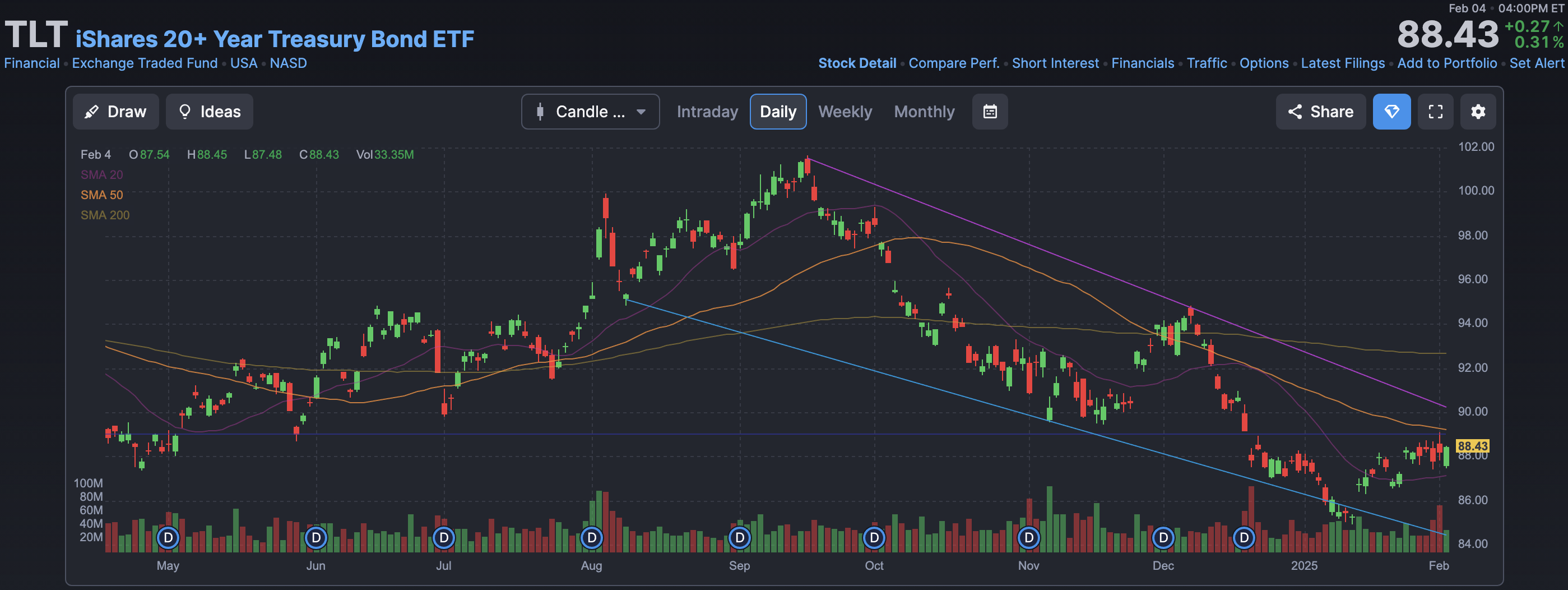This screenshot has width=1568, height=590.
Task: Click Exchange Traded Fund industry link
Action: coord(145,63)
